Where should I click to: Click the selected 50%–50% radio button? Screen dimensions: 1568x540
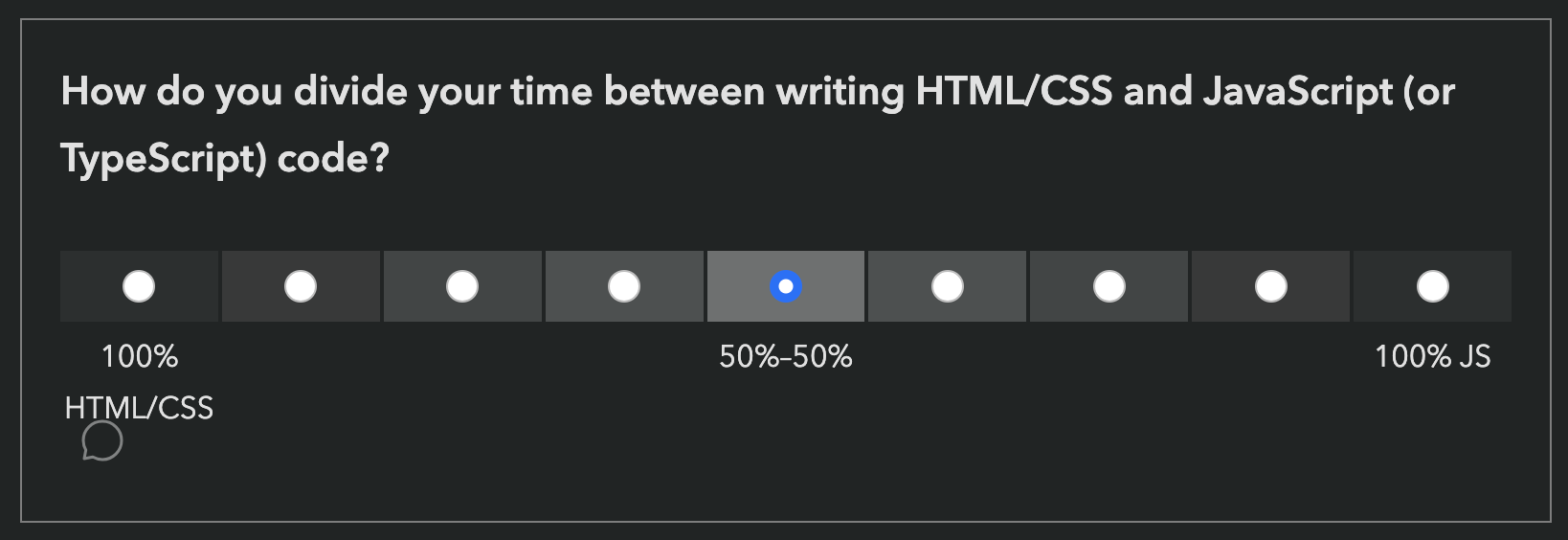click(786, 286)
